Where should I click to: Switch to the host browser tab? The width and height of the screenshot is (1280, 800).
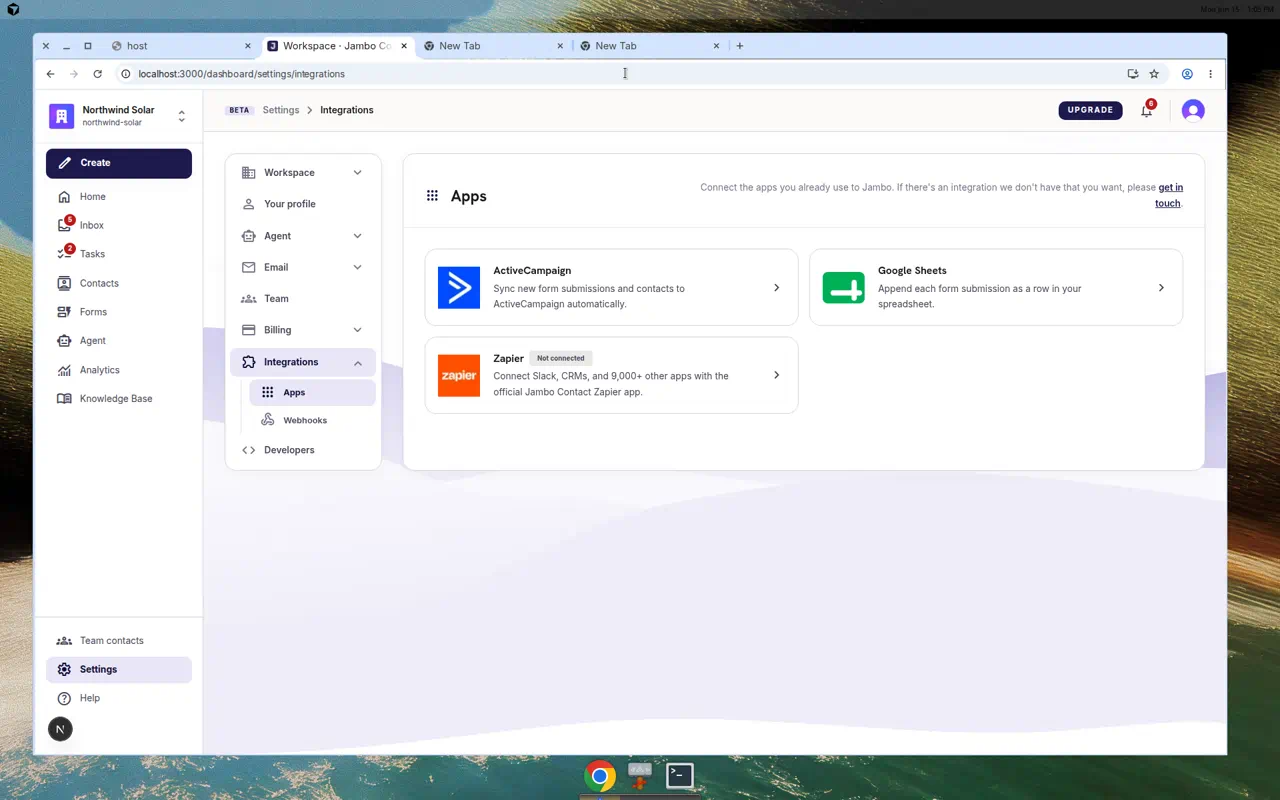point(180,46)
